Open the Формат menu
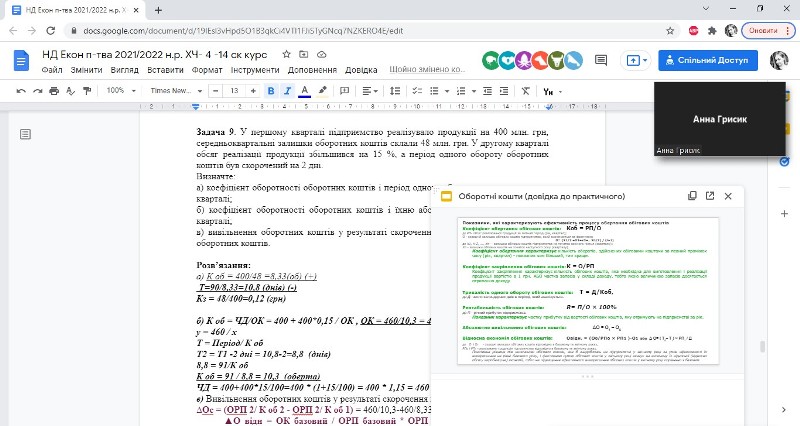Viewport: 800px width, 426px height. point(207,70)
